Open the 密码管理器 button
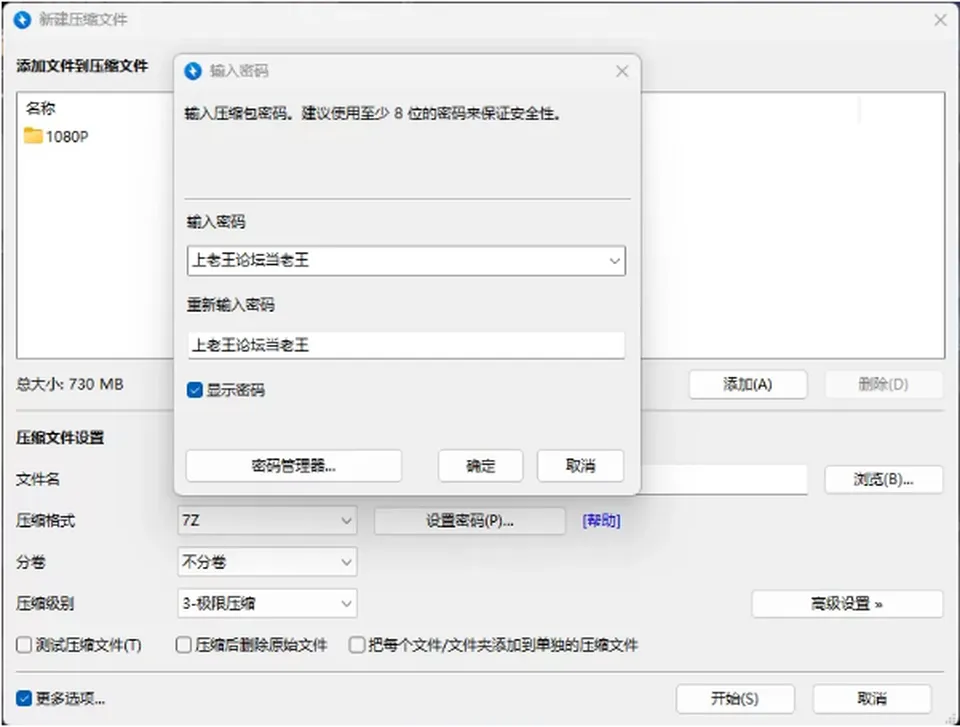This screenshot has height=727, width=960. [x=294, y=466]
